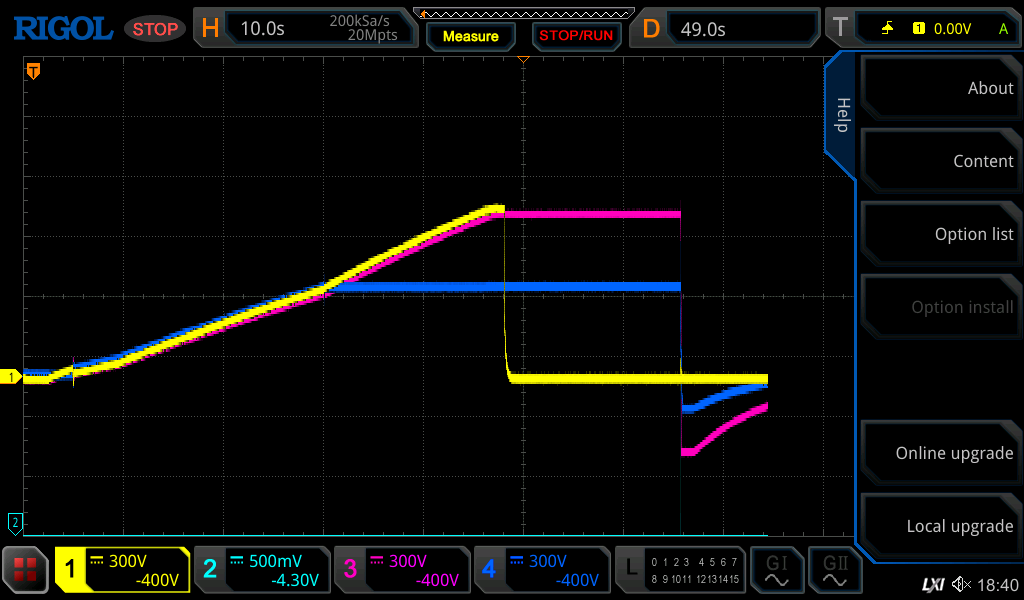Click the RIGOL logo
The height and width of the screenshot is (600, 1024).
tap(62, 29)
